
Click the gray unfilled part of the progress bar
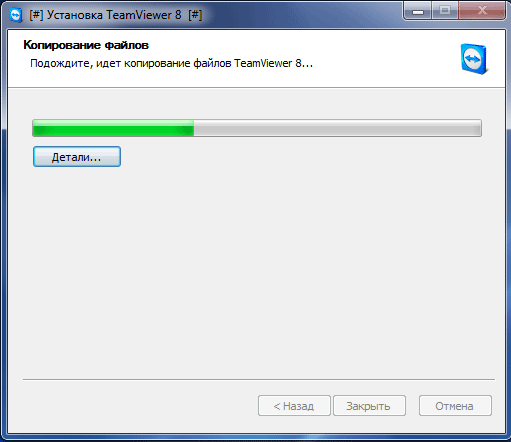coord(337,128)
